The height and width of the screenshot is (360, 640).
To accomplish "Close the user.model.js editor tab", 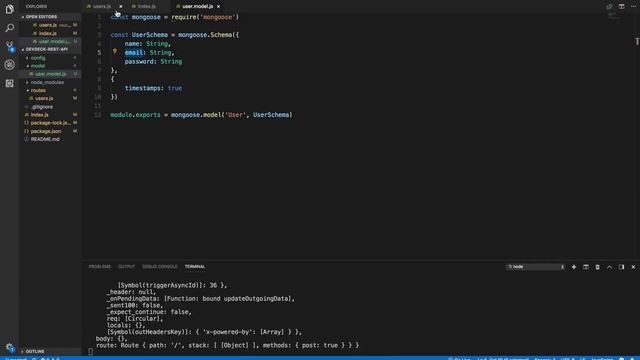I will (x=218, y=7).
